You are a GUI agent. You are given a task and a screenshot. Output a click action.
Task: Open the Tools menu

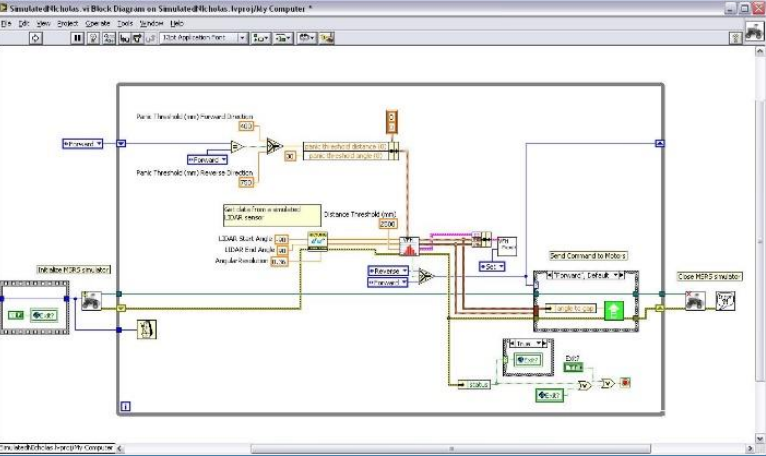tap(124, 22)
